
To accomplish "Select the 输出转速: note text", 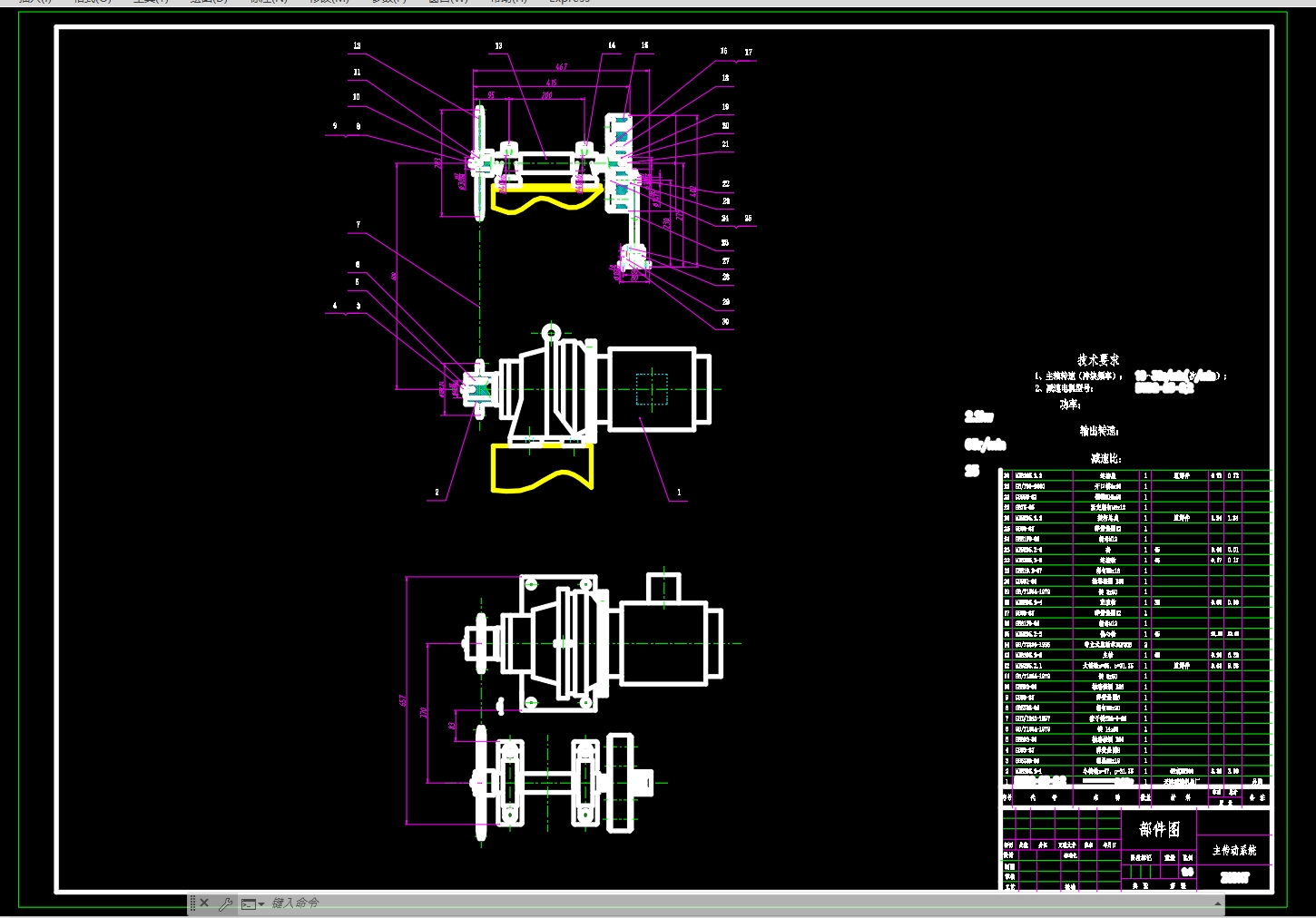I will [x=1099, y=431].
